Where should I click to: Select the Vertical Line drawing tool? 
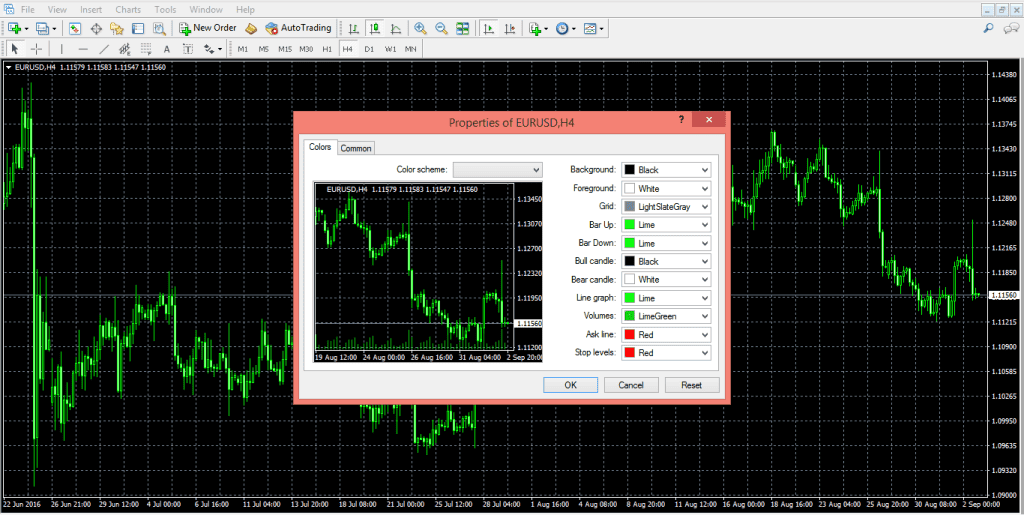61,49
